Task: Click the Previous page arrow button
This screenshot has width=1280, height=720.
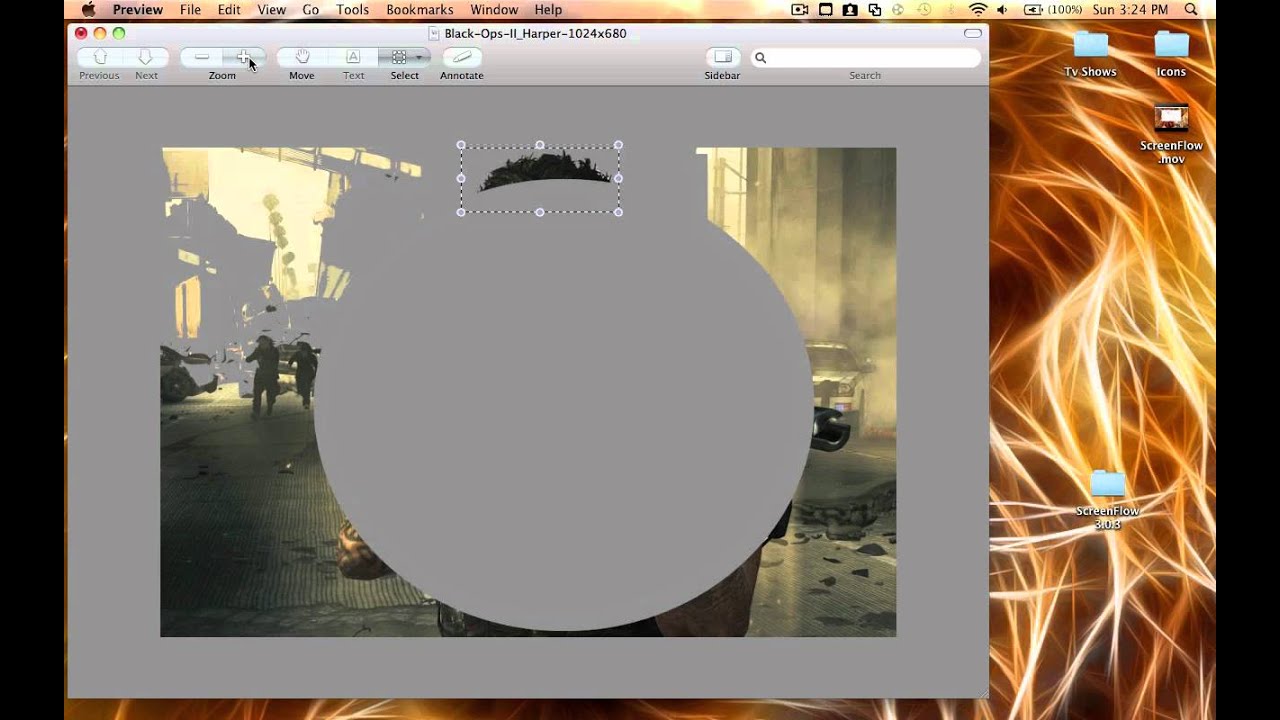Action: (x=100, y=57)
